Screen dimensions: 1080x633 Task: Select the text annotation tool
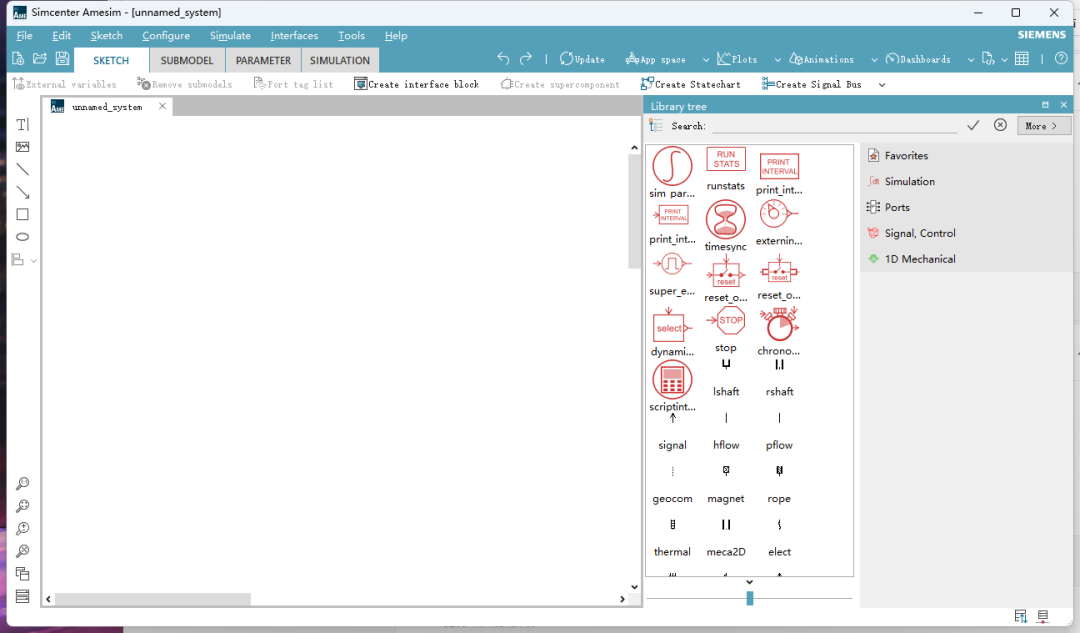23,125
